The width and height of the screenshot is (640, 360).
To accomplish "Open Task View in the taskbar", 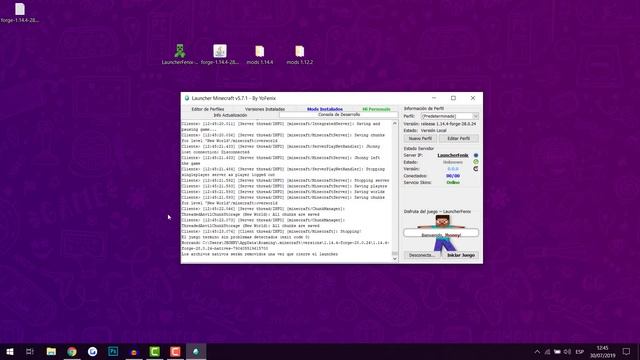I will click(30, 351).
